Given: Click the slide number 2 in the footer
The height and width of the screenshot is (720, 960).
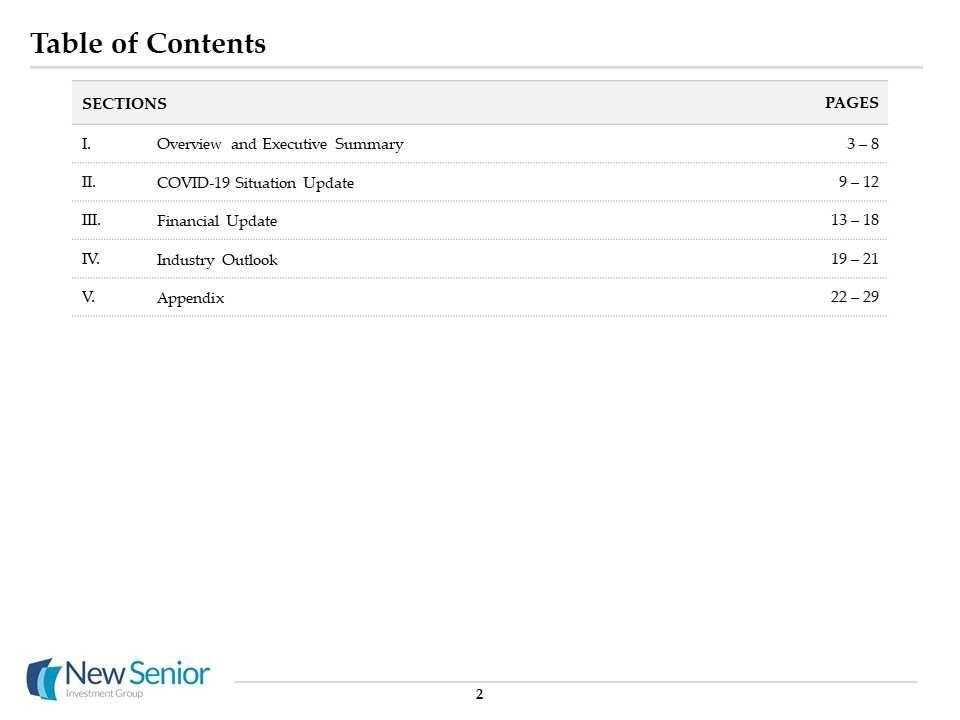Looking at the screenshot, I should click(x=480, y=694).
